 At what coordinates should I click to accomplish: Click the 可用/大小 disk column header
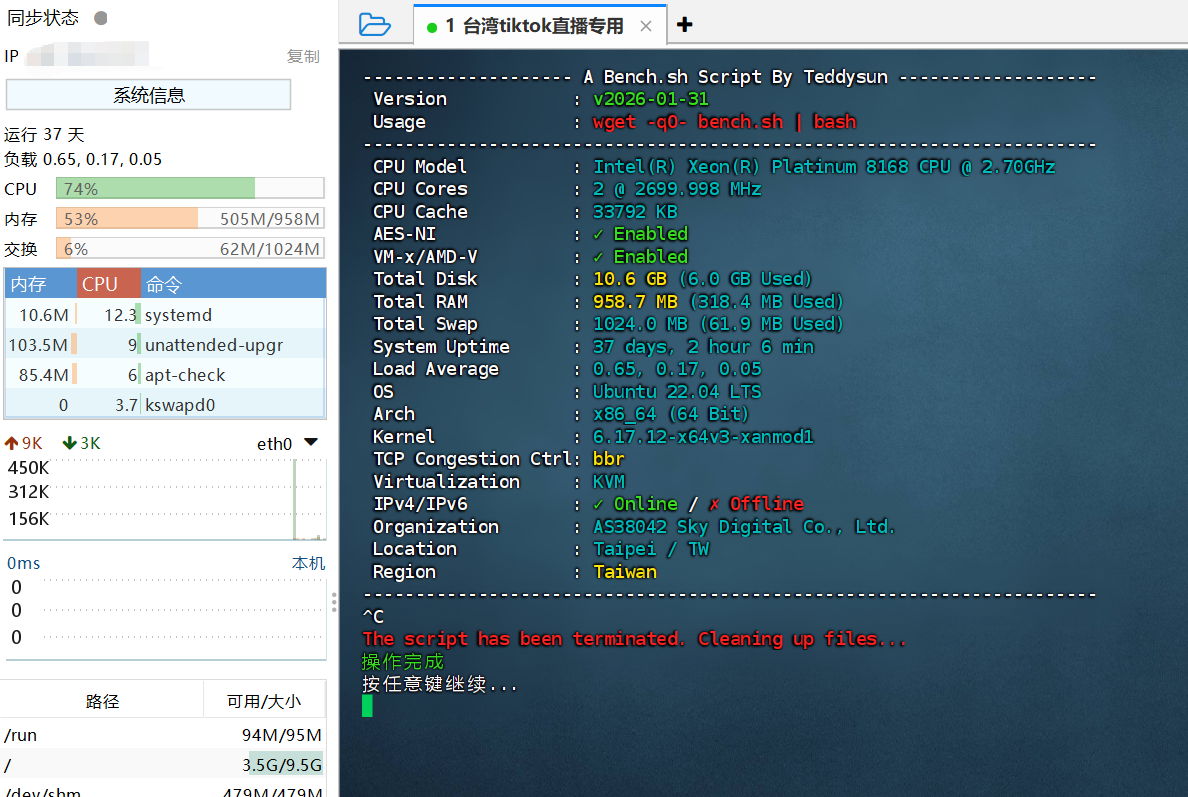point(265,699)
